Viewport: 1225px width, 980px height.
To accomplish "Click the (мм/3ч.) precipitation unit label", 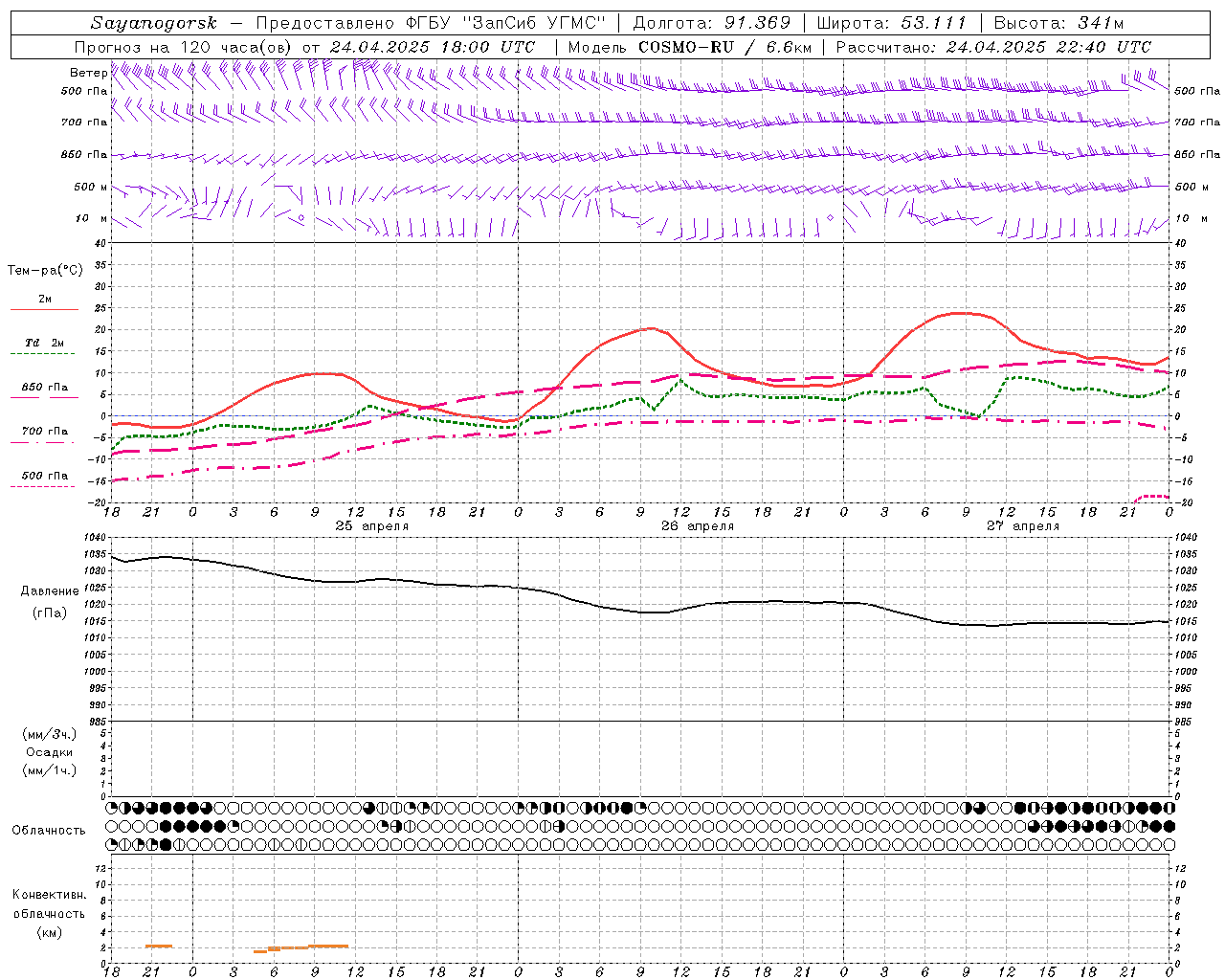I will point(50,734).
